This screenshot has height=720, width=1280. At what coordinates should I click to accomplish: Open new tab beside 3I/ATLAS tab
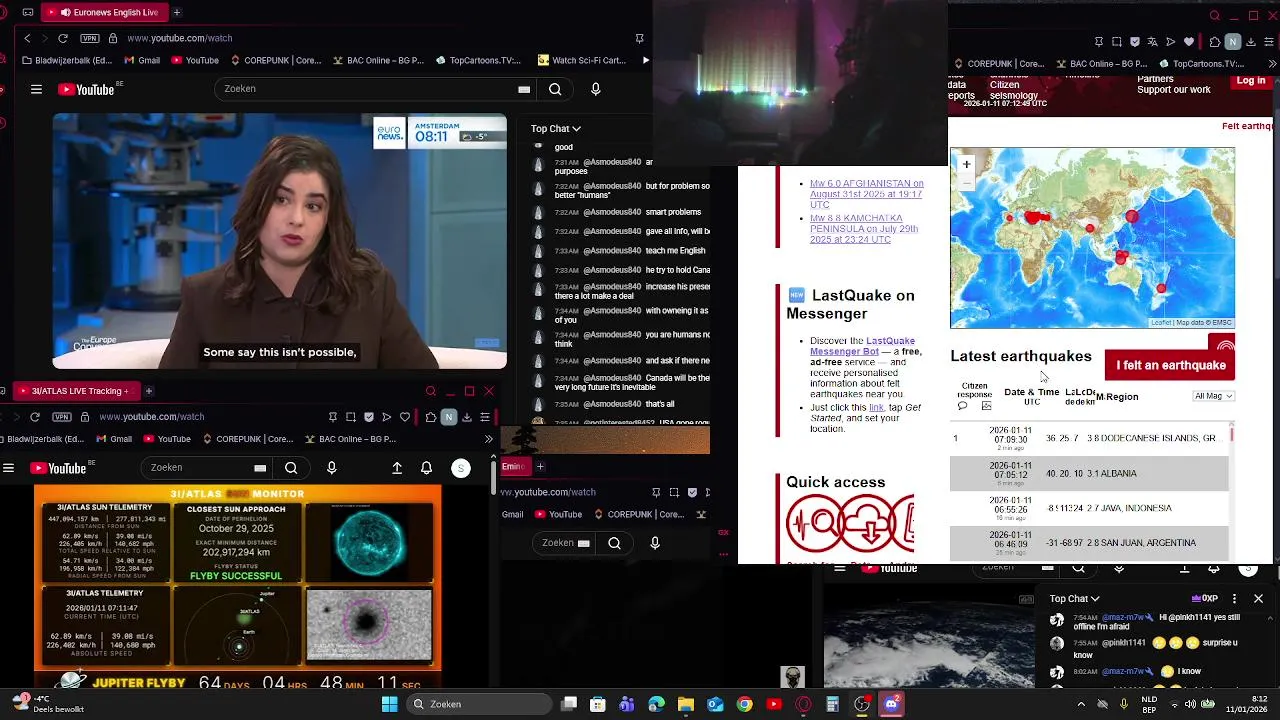(x=148, y=391)
